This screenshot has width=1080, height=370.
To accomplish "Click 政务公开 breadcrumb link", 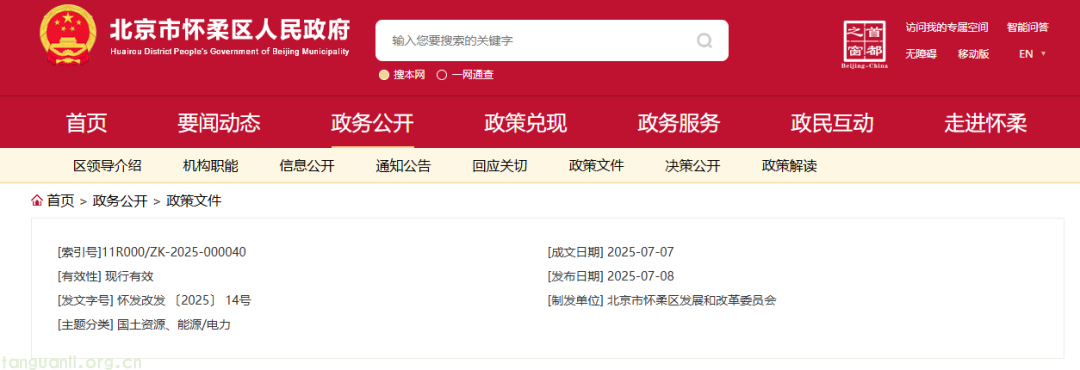I will 121,201.
